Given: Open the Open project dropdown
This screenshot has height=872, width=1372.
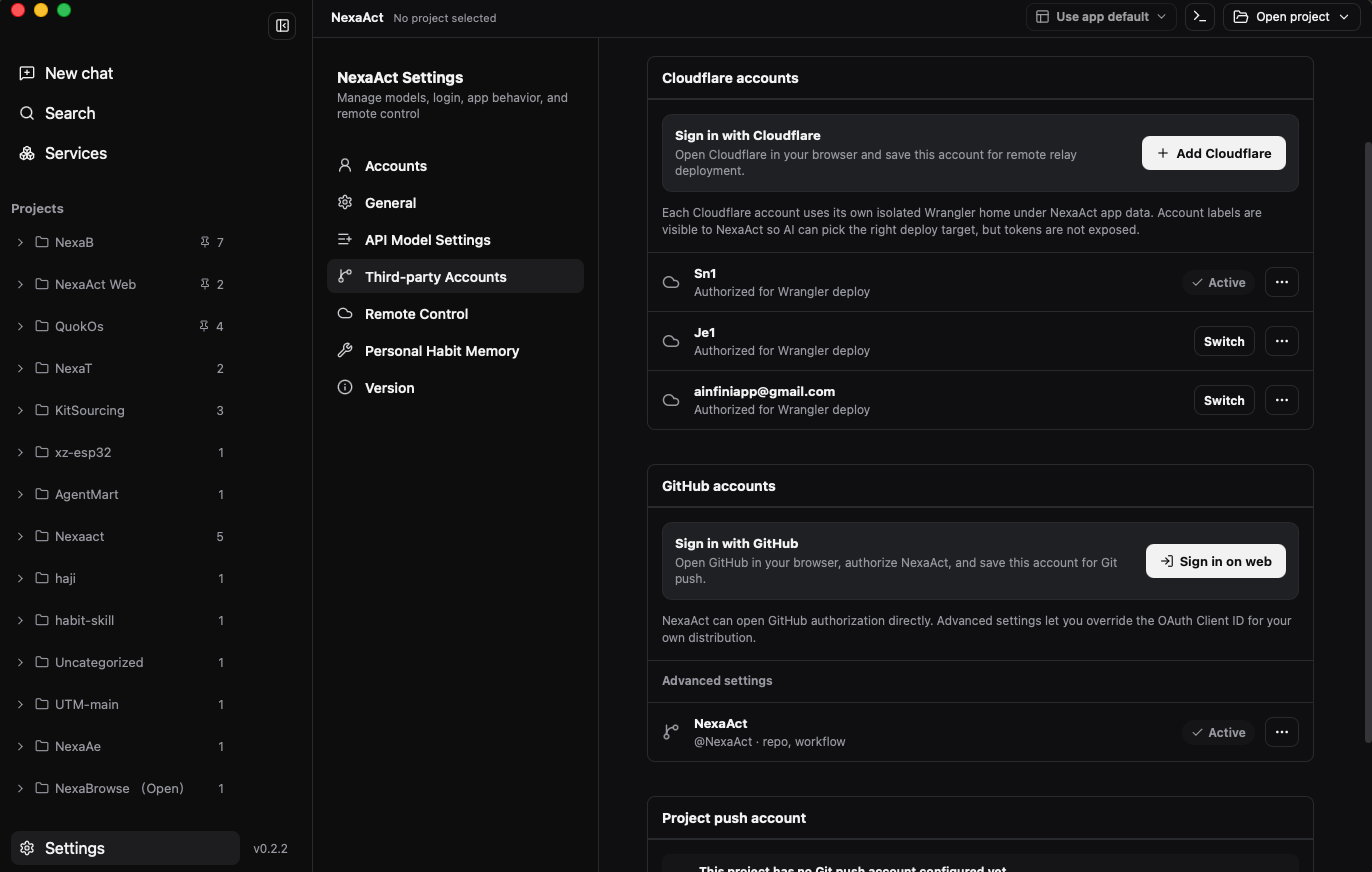Looking at the screenshot, I should coord(1292,17).
